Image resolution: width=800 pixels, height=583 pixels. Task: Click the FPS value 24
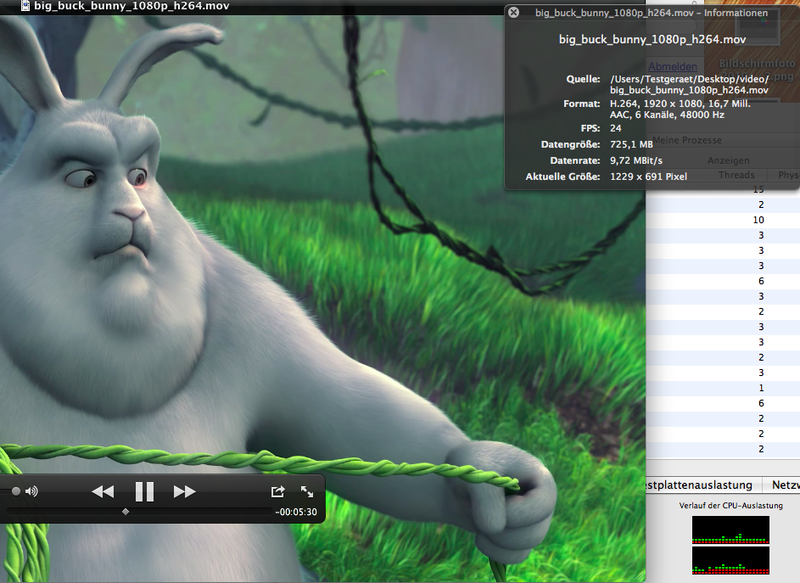pyautogui.click(x=615, y=128)
